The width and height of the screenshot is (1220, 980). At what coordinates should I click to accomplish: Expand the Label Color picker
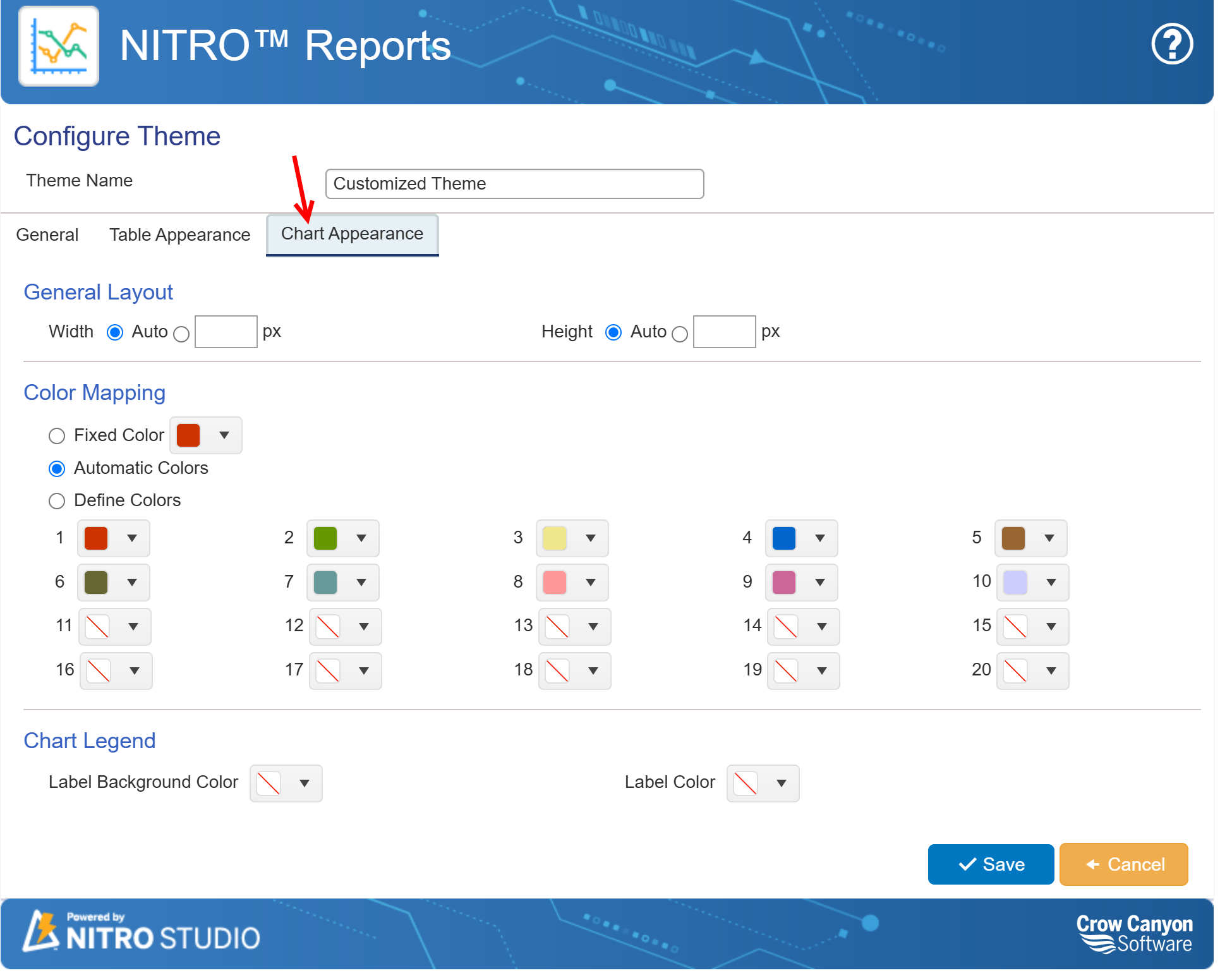781,783
